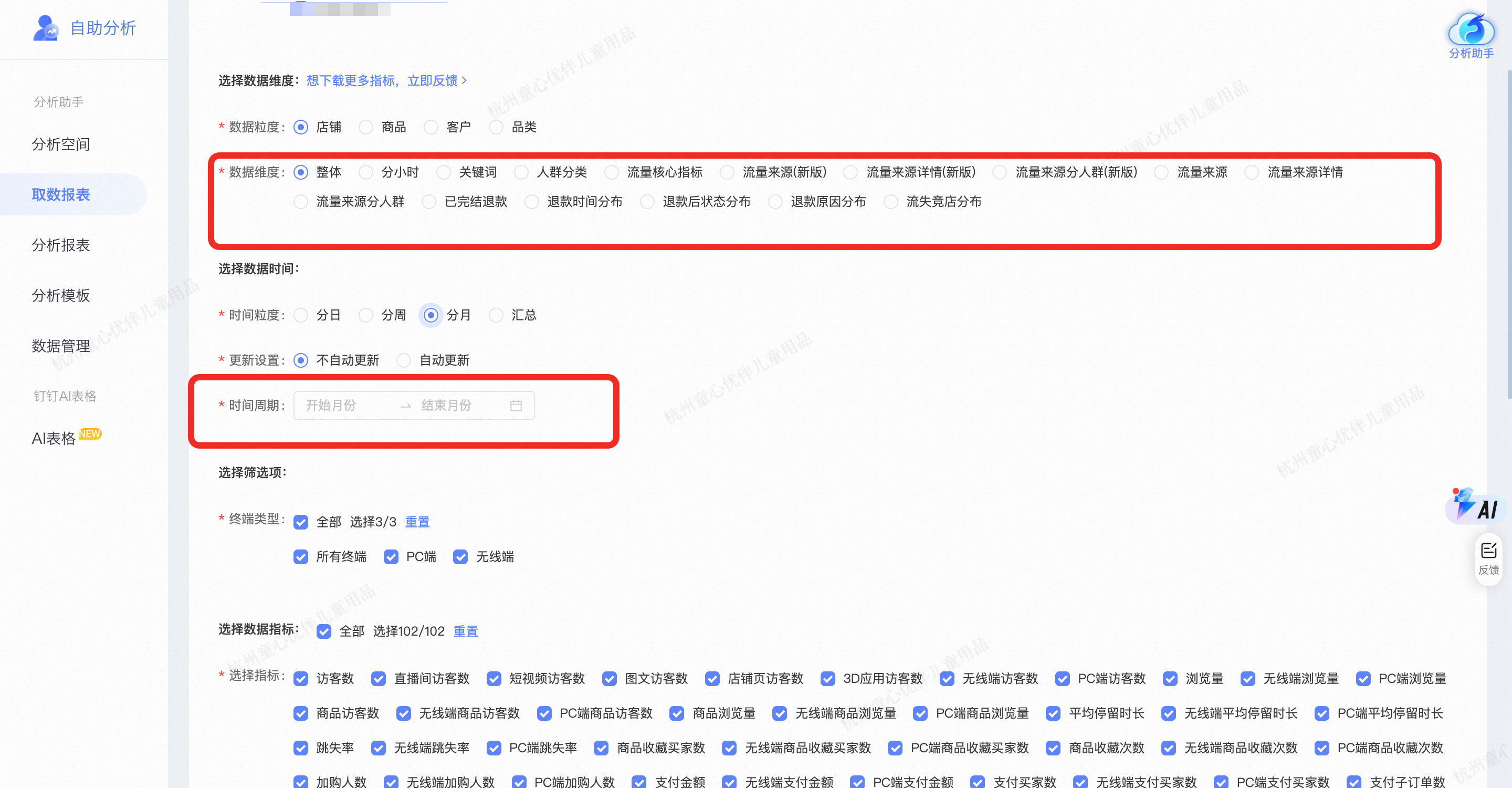The width and height of the screenshot is (1512, 788).
Task: Toggle PC端 terminal checkbox
Action: click(391, 557)
